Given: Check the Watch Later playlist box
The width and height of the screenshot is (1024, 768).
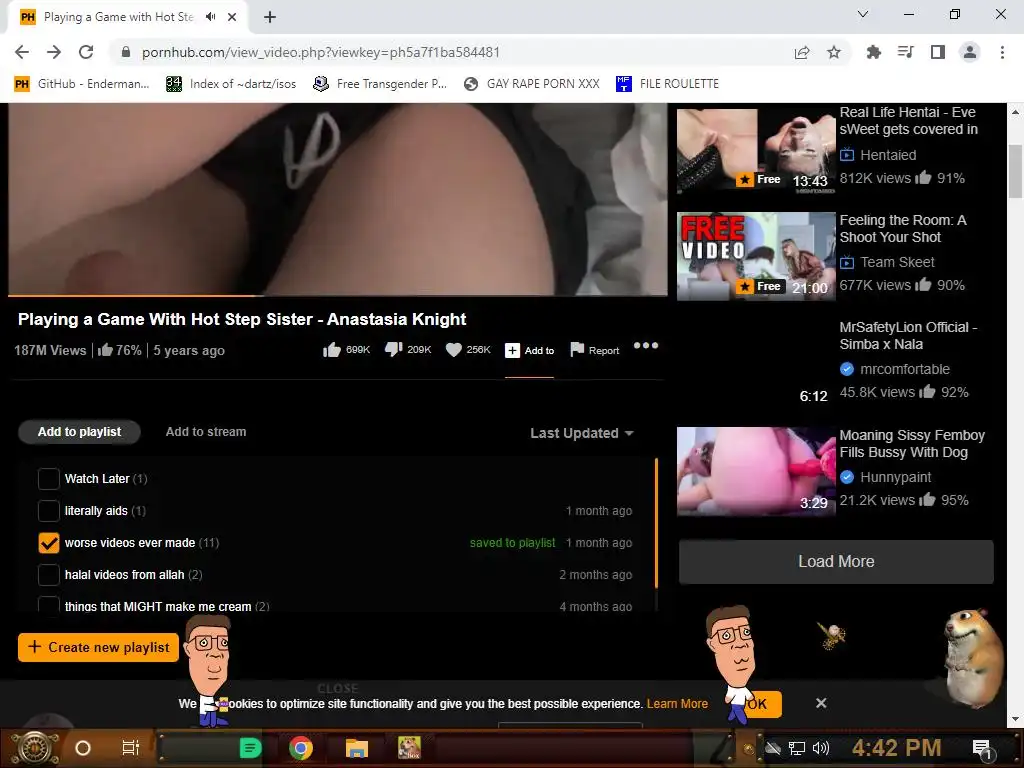Looking at the screenshot, I should click(48, 479).
